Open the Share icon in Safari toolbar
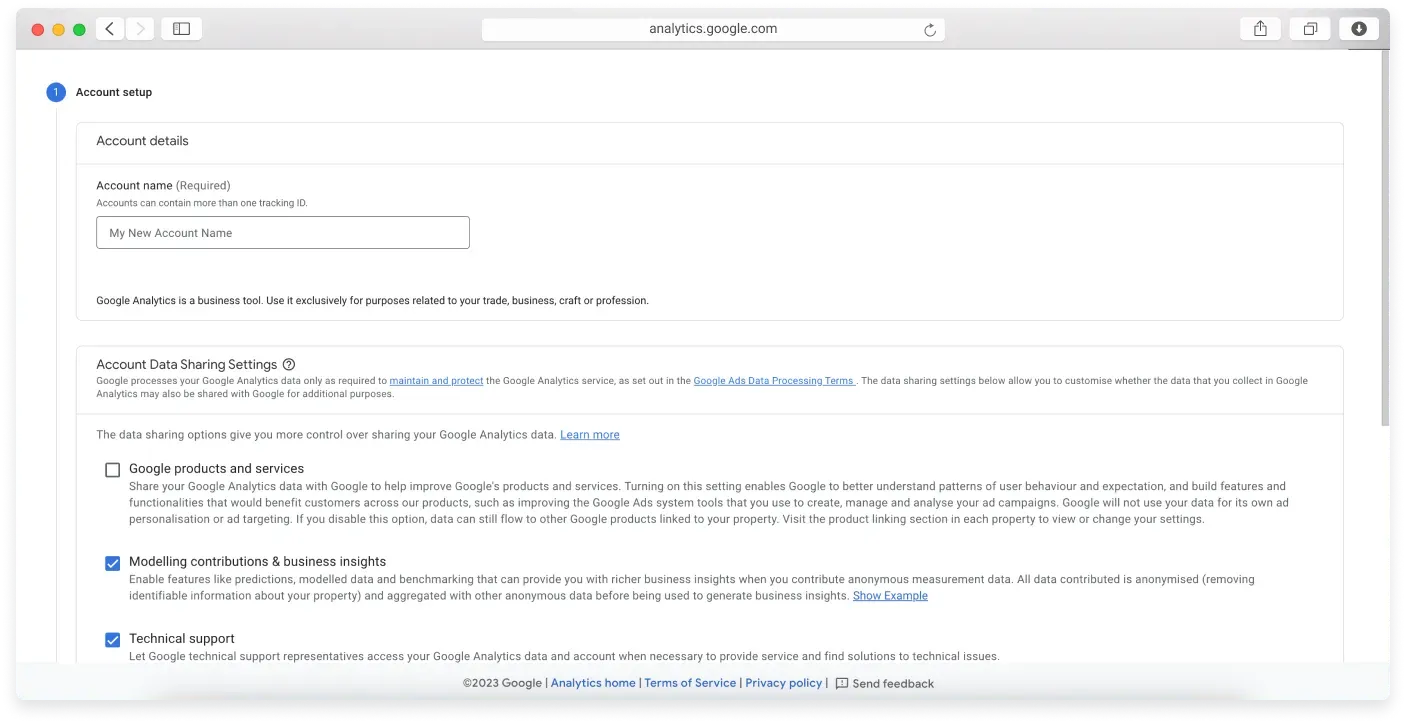This screenshot has height=724, width=1406. point(1260,29)
